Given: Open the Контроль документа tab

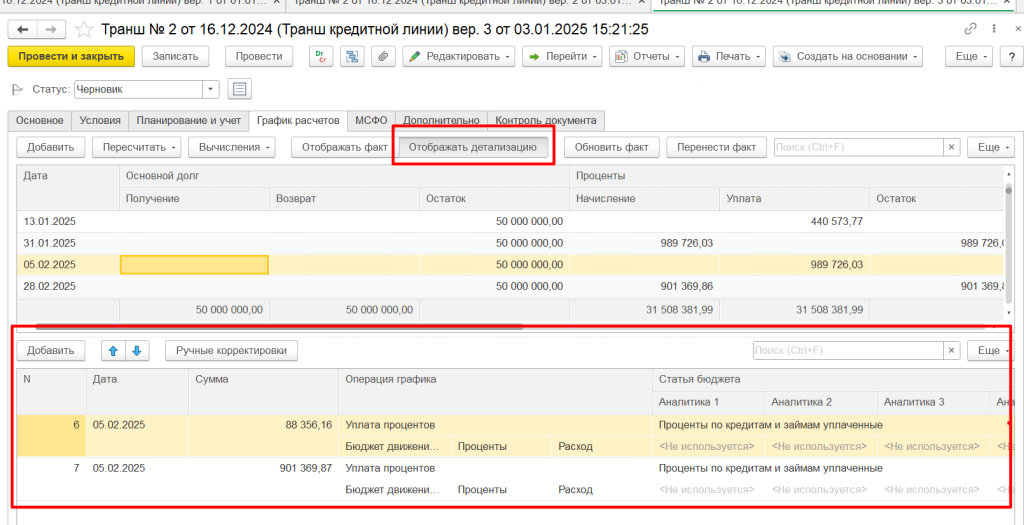Looking at the screenshot, I should (x=546, y=121).
